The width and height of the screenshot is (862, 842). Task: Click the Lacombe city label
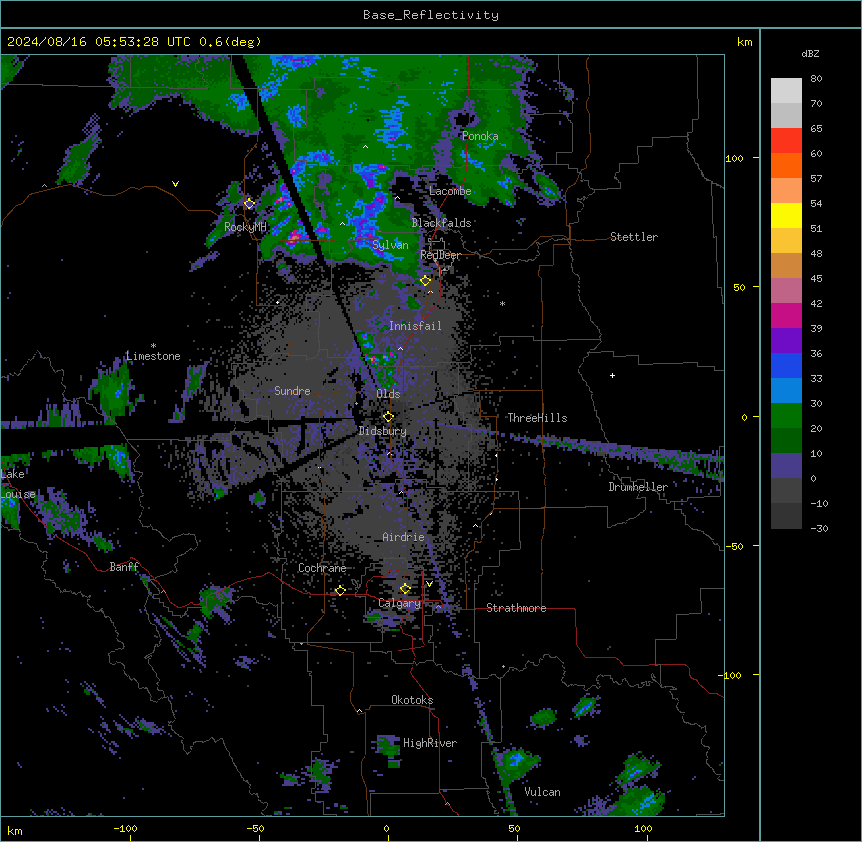click(x=450, y=191)
